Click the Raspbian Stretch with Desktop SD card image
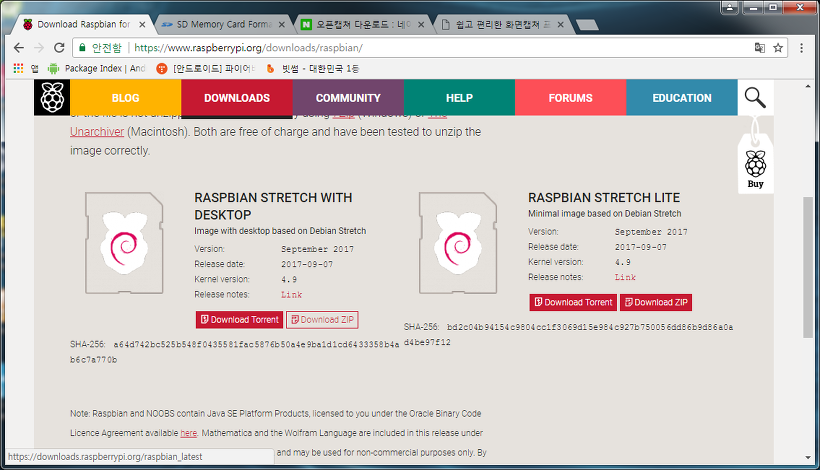 pos(124,243)
